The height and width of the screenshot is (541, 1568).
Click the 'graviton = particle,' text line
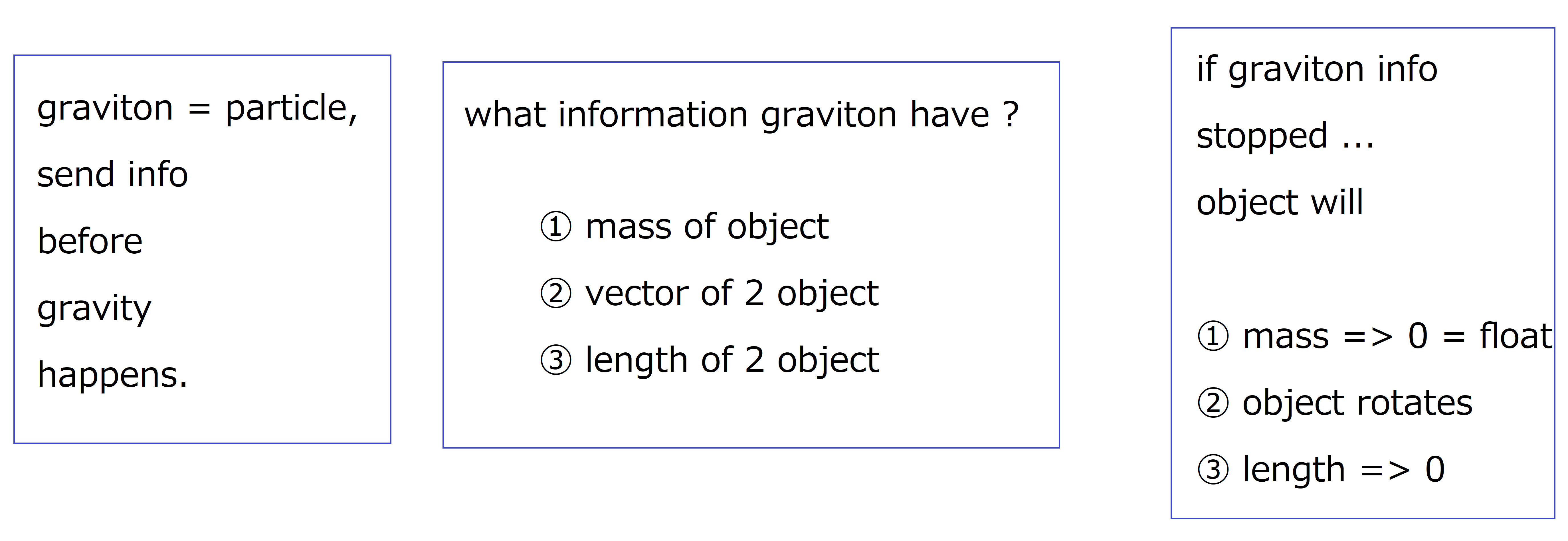point(197,110)
